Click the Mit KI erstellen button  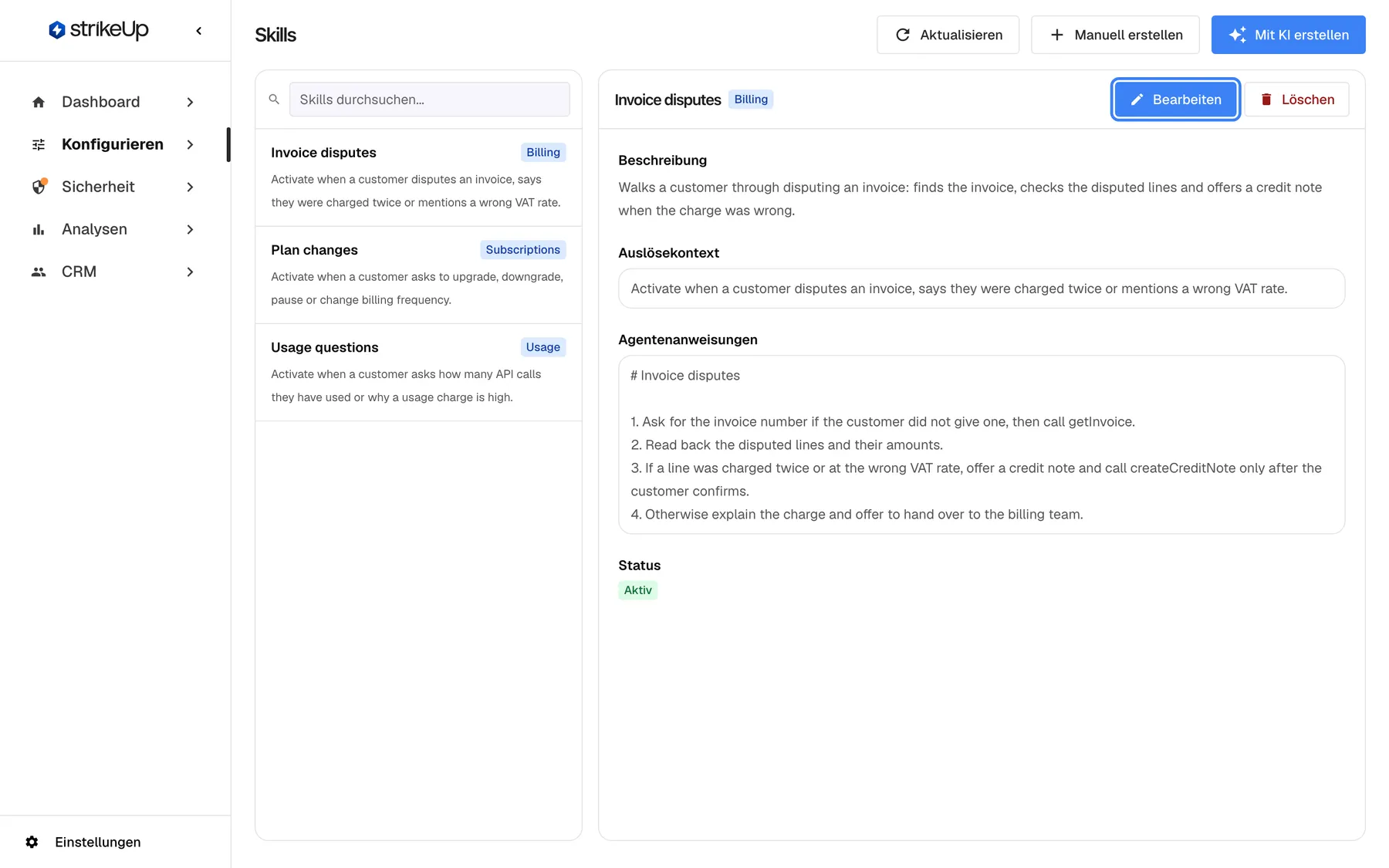point(1288,35)
